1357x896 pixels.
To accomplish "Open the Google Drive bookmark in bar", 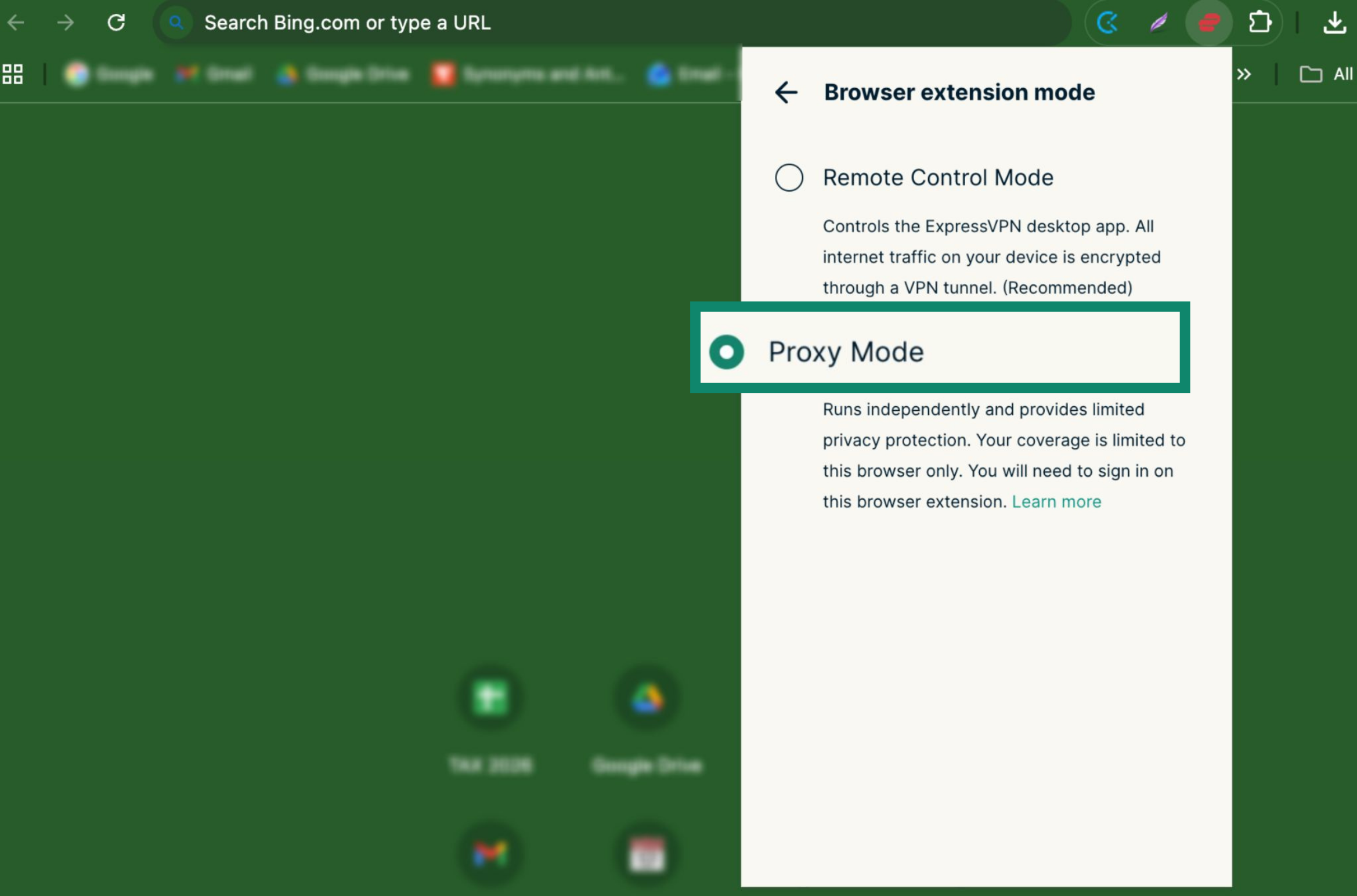I will point(344,74).
